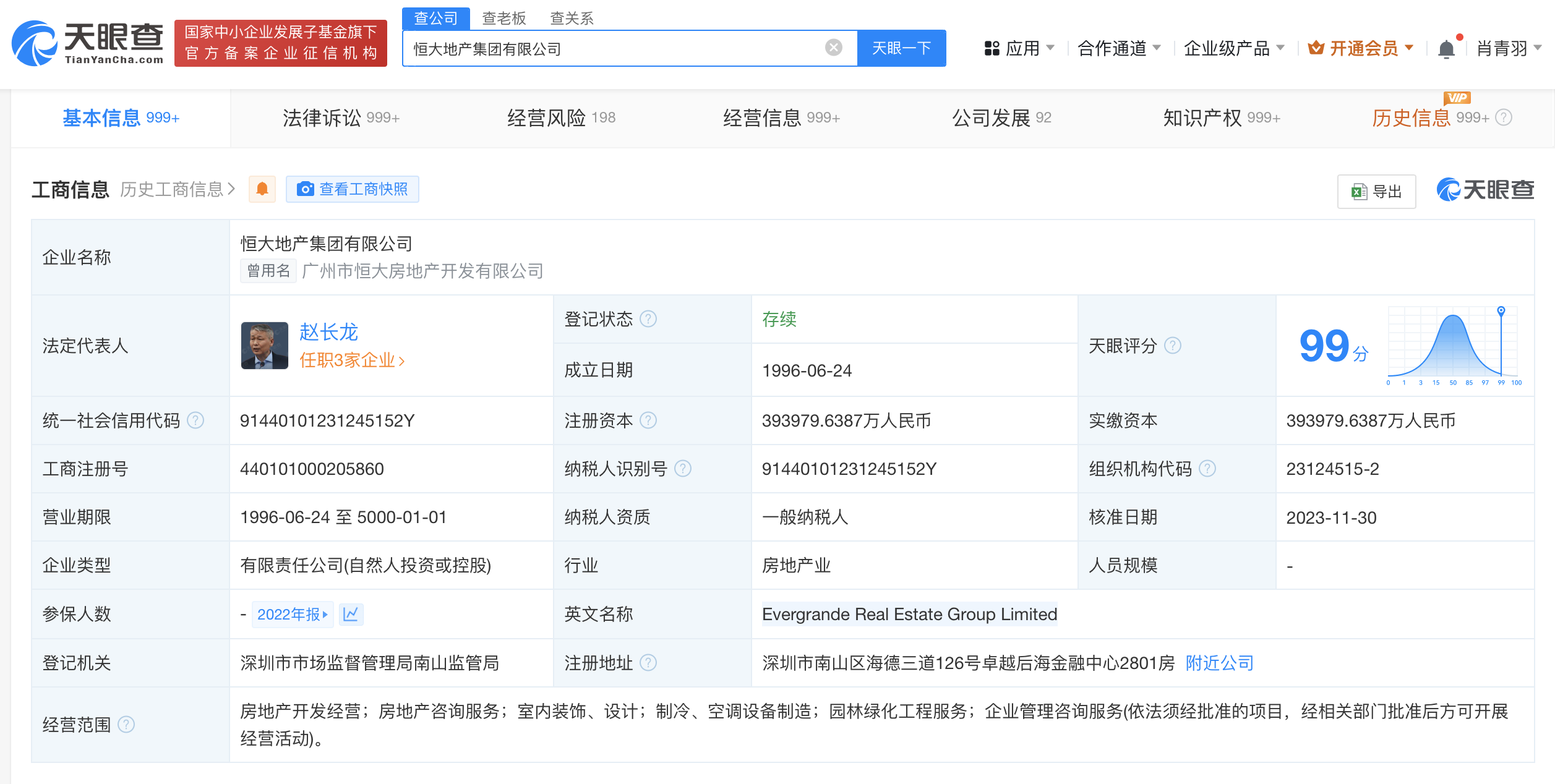Click the bell icon beside 工商信息
Screen dimensions: 1555x784
click(262, 189)
